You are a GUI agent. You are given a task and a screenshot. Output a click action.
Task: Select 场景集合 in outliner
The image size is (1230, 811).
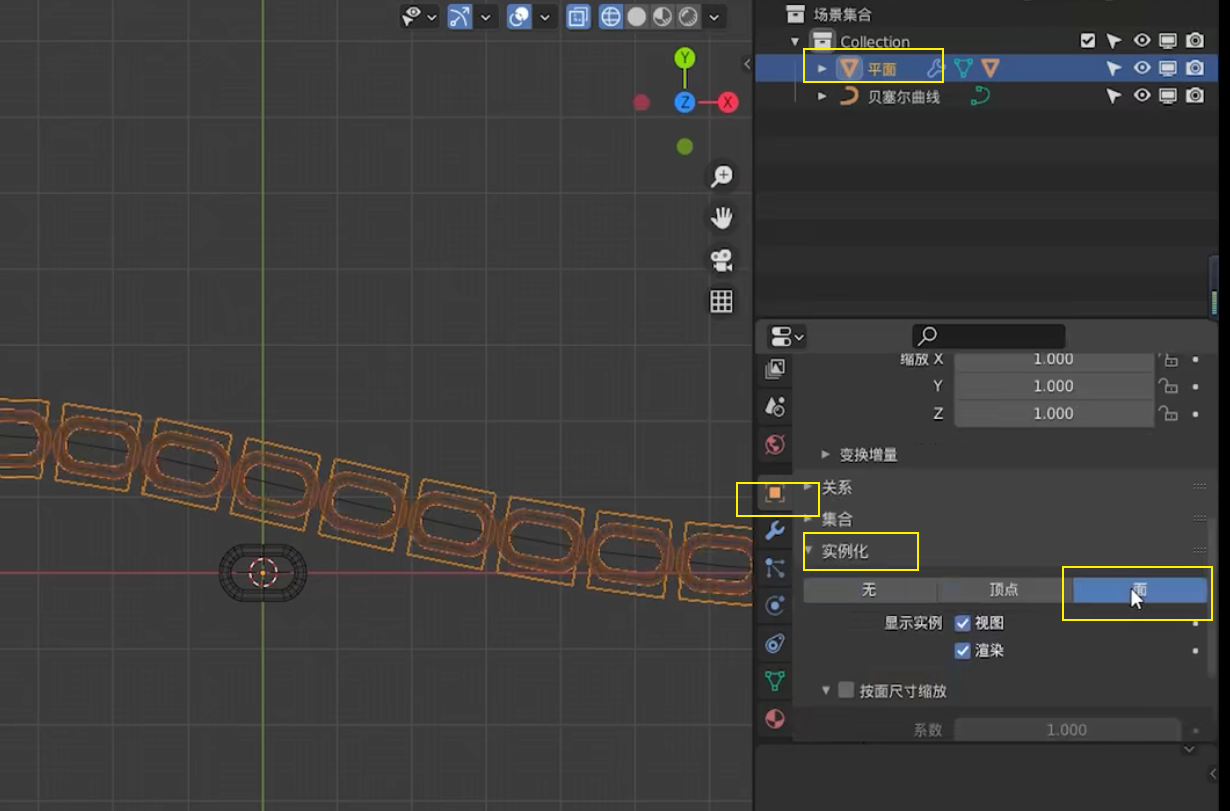pyautogui.click(x=842, y=14)
